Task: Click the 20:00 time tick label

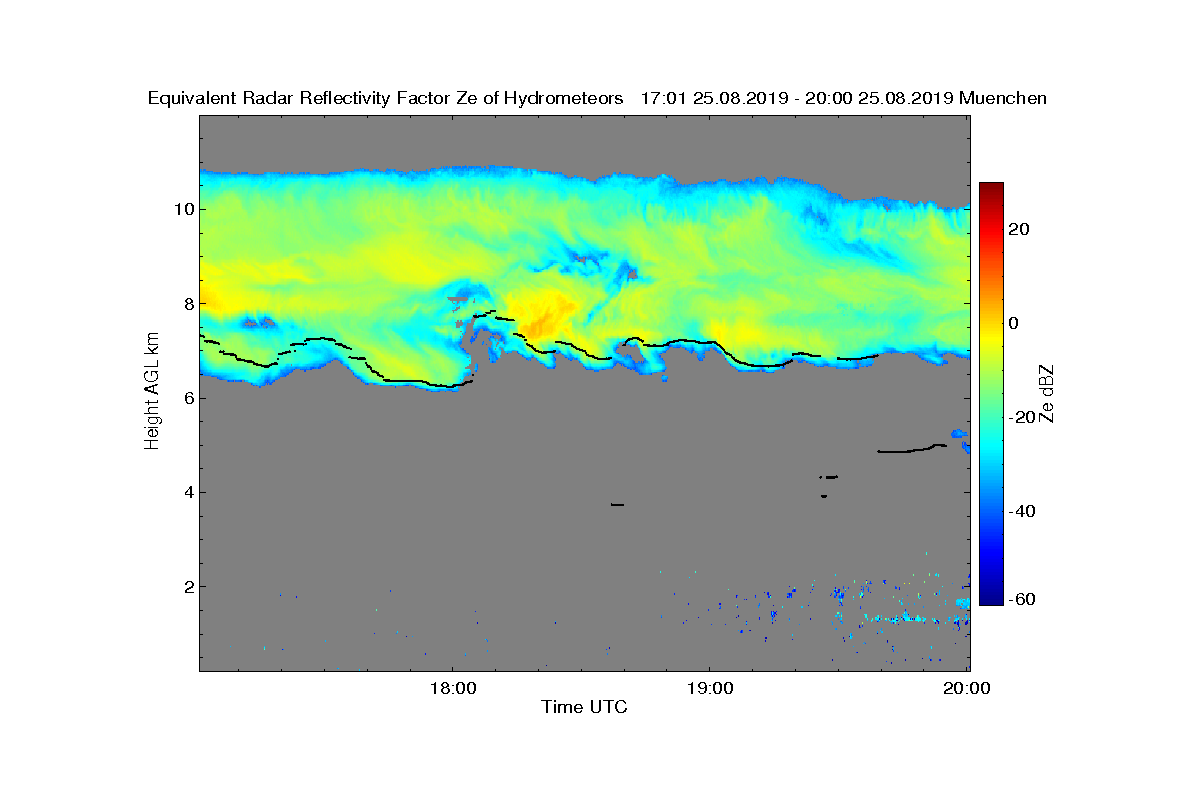Action: (967, 688)
